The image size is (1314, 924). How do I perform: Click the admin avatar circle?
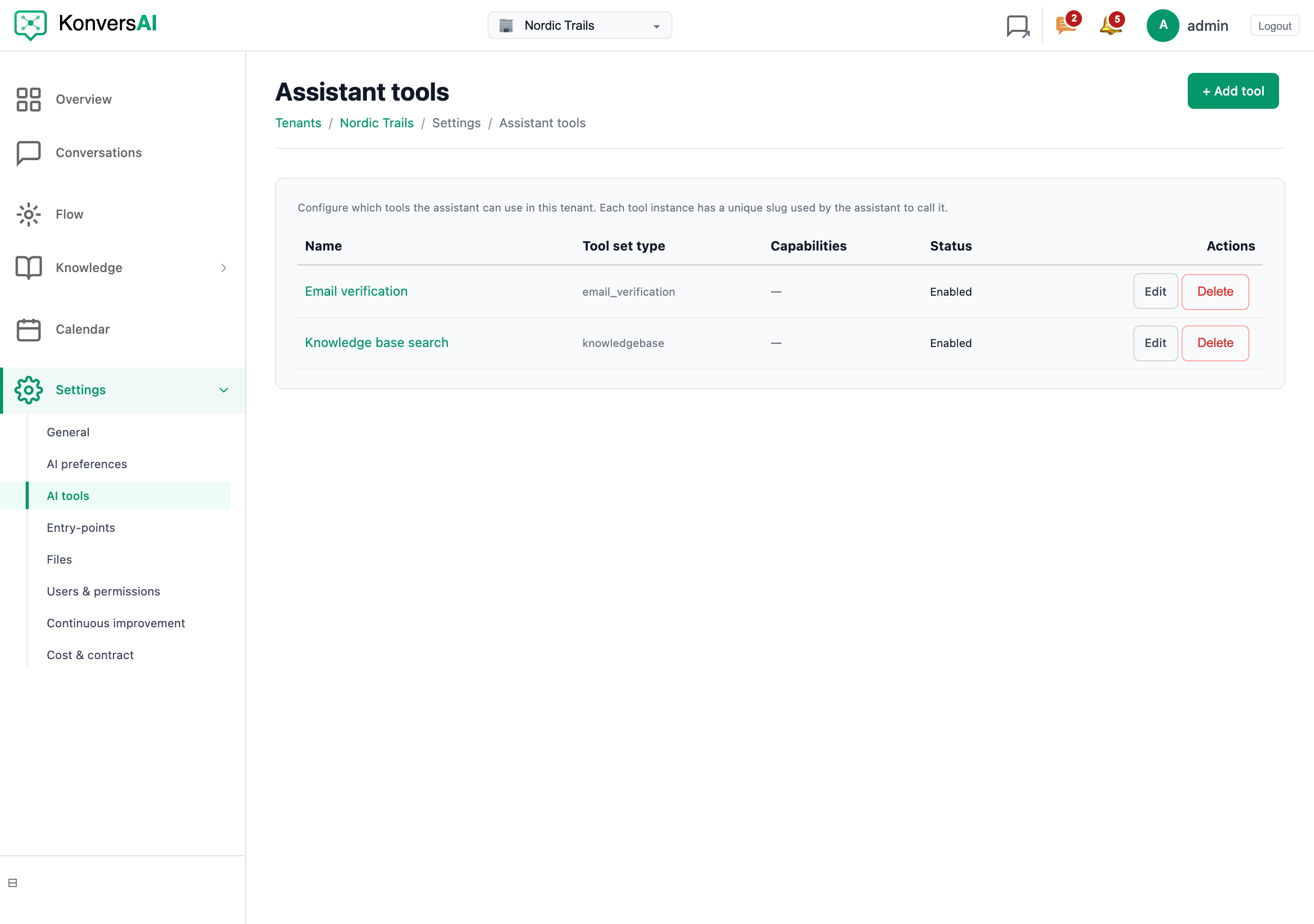pos(1163,25)
